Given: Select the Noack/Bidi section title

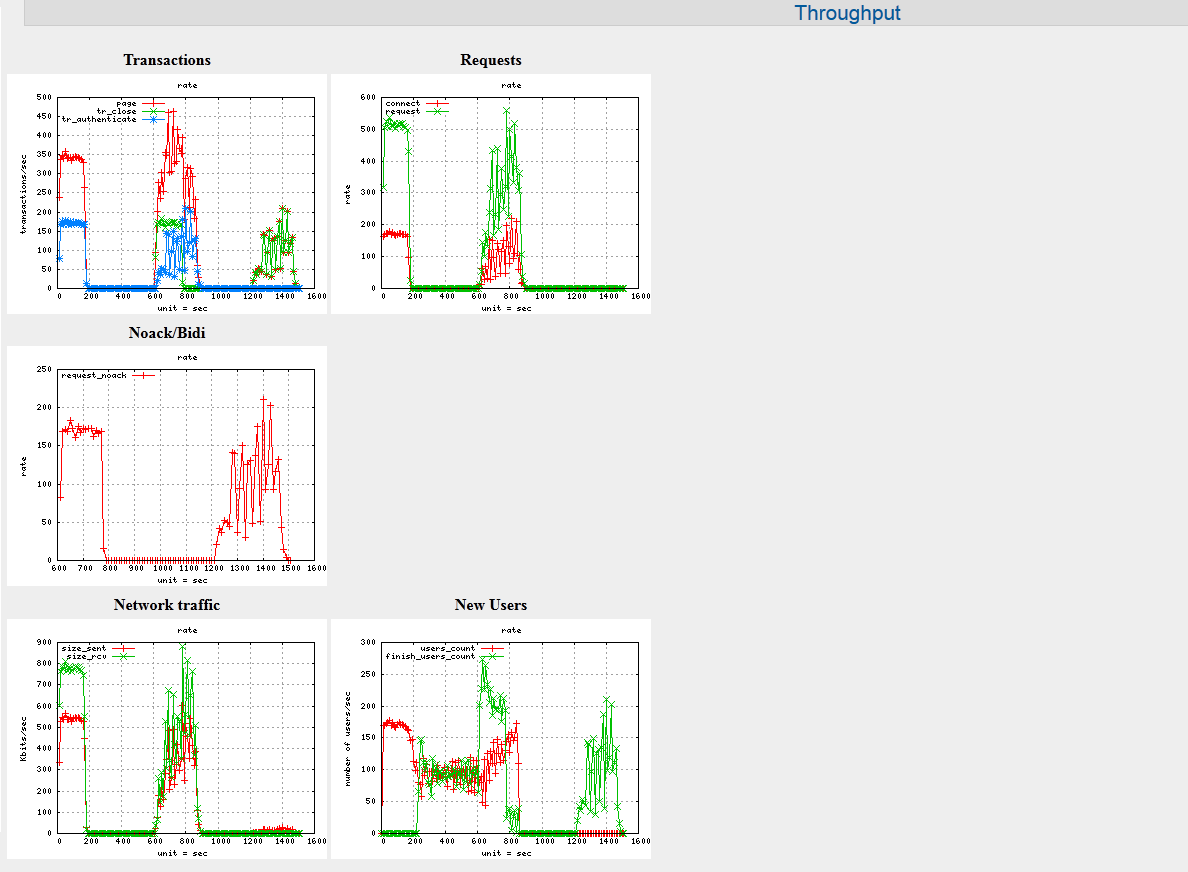Looking at the screenshot, I should [167, 333].
